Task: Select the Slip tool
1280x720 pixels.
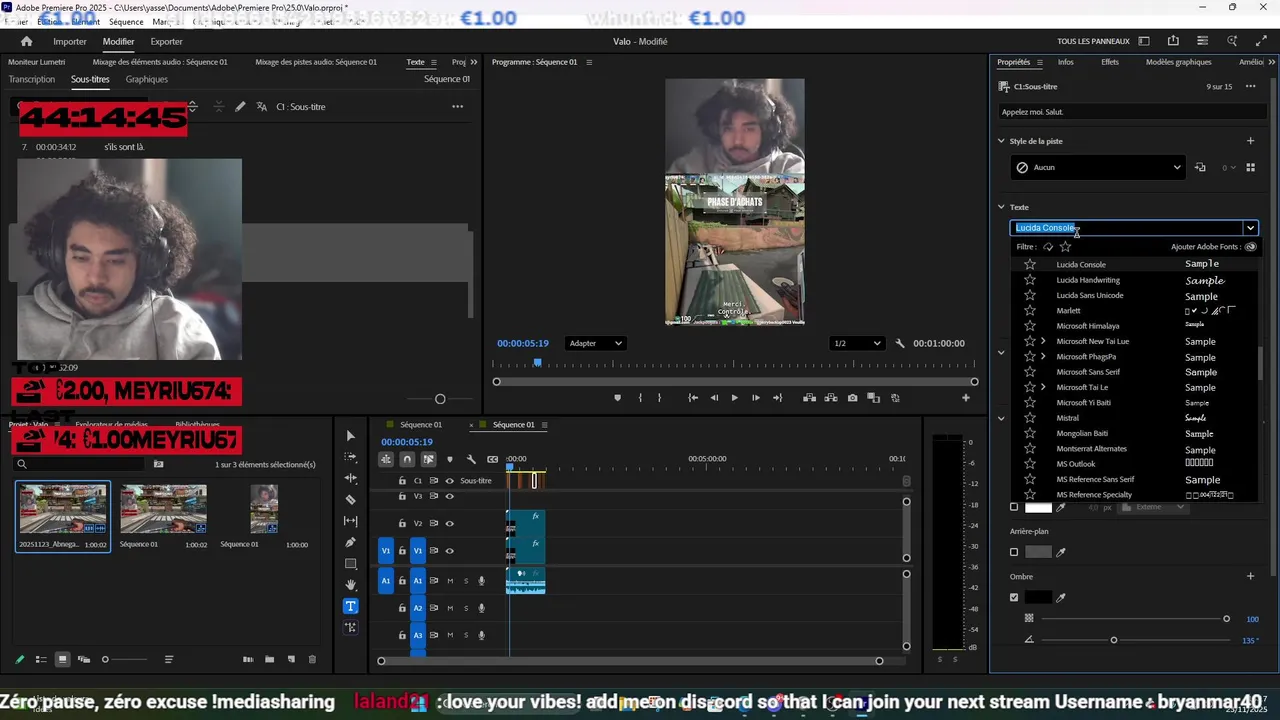Action: tap(350, 521)
